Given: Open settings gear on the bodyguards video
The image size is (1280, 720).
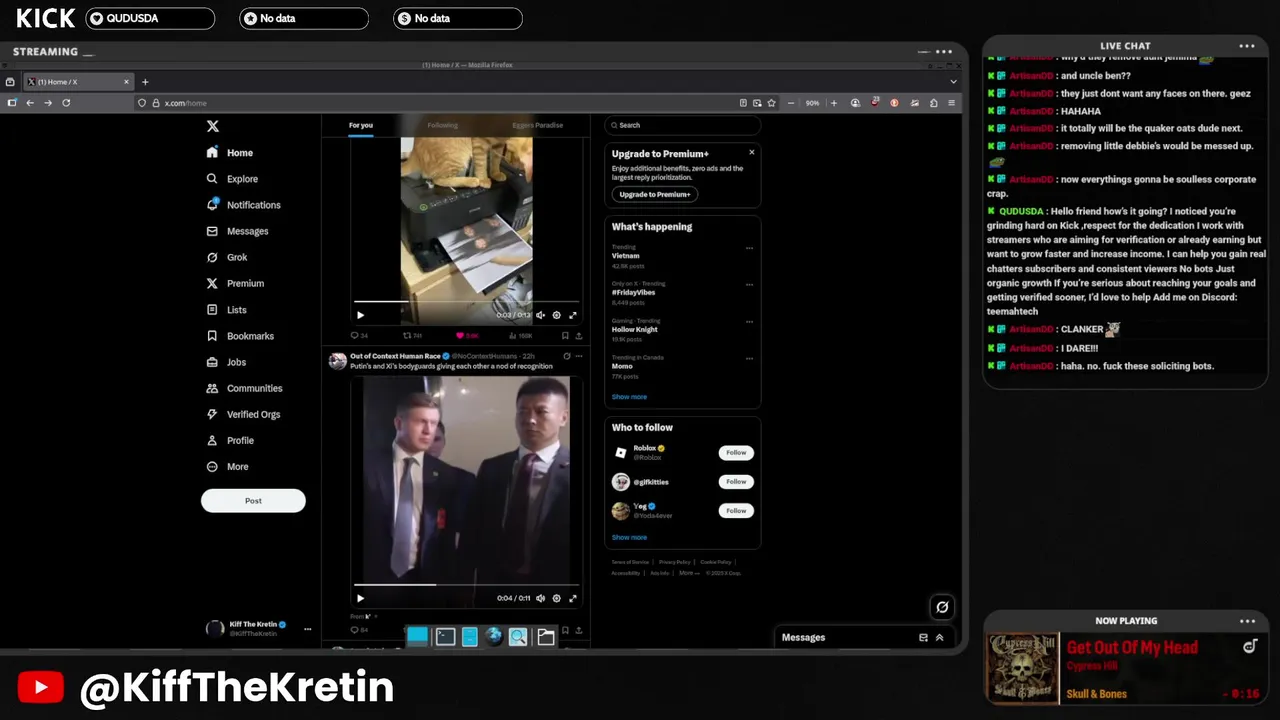Looking at the screenshot, I should point(557,598).
